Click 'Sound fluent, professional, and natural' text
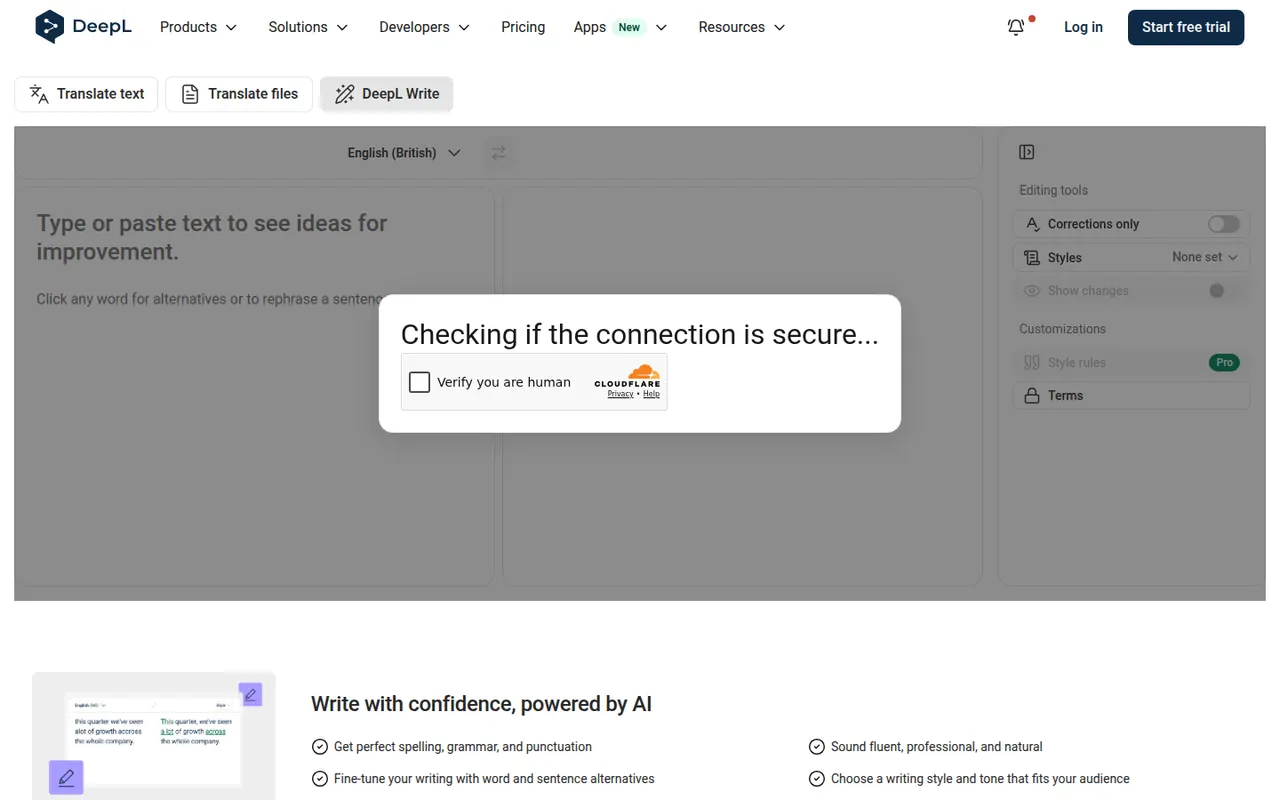This screenshot has height=800, width=1280. 937,747
